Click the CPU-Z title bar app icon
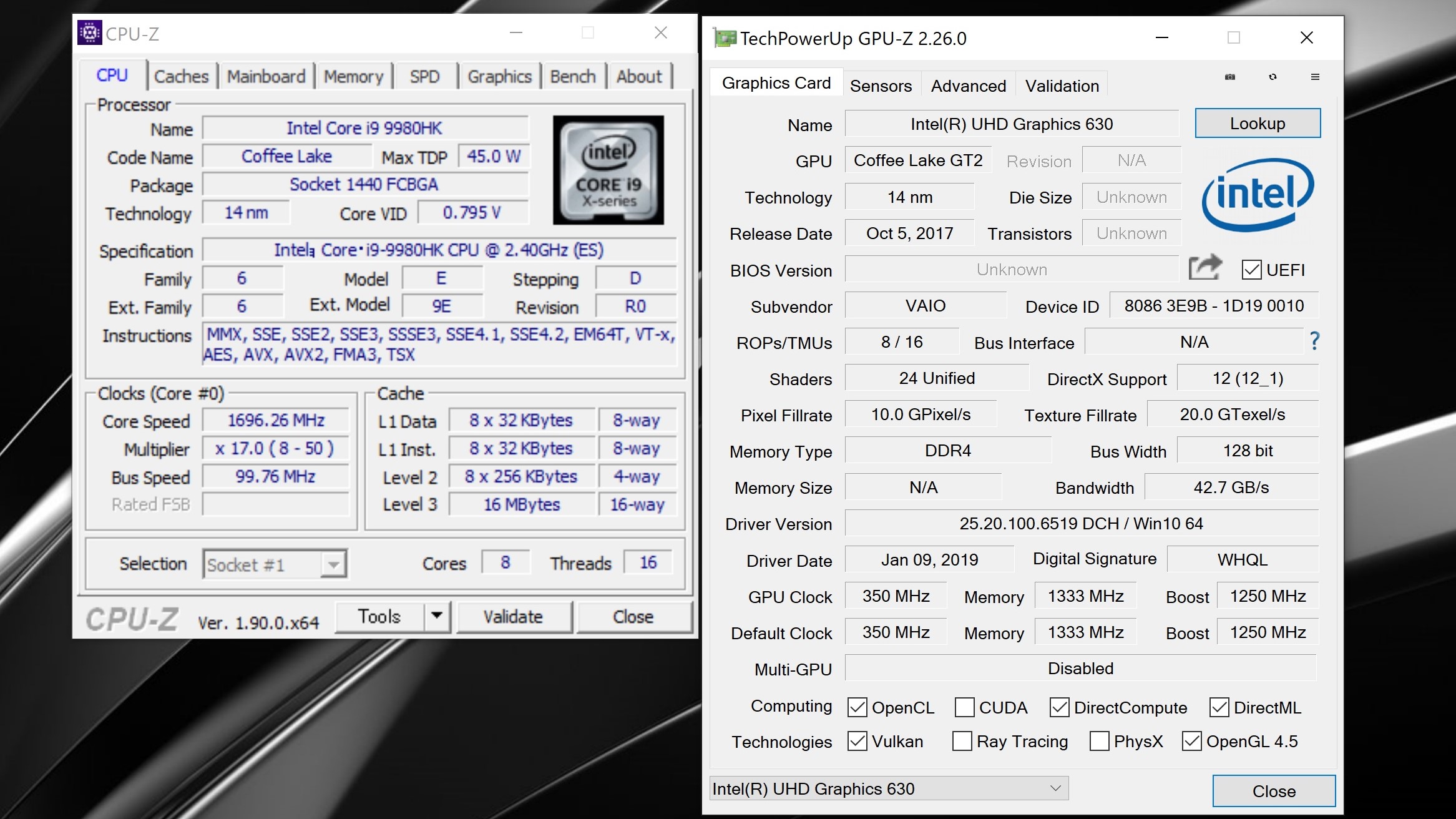 point(89,32)
